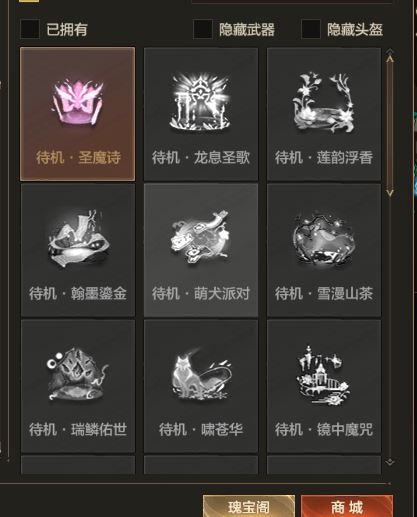The width and height of the screenshot is (417, 517).
Task: Open the 商城 shop
Action: [347, 506]
